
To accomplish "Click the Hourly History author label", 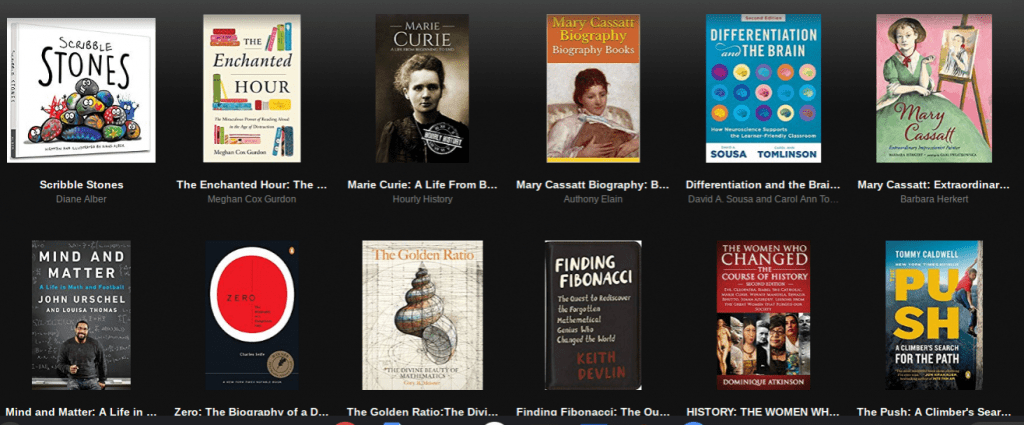I will click(x=423, y=199).
